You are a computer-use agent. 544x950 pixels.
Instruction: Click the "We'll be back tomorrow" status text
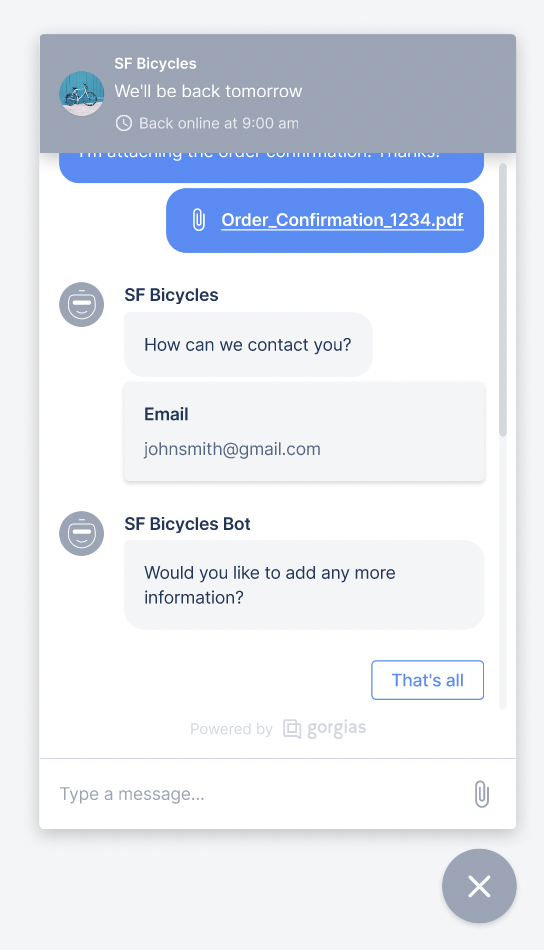208,91
